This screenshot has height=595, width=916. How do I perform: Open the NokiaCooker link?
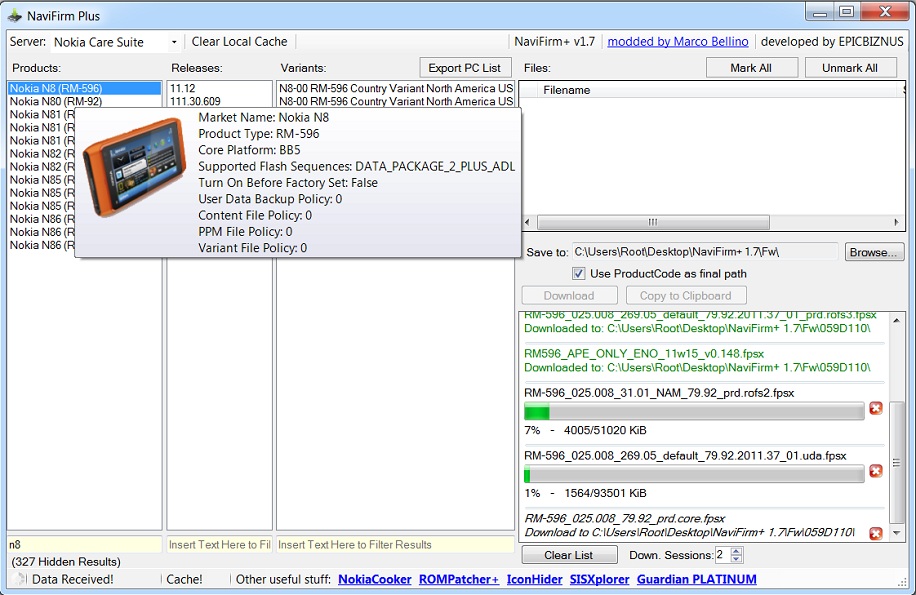pyautogui.click(x=375, y=579)
